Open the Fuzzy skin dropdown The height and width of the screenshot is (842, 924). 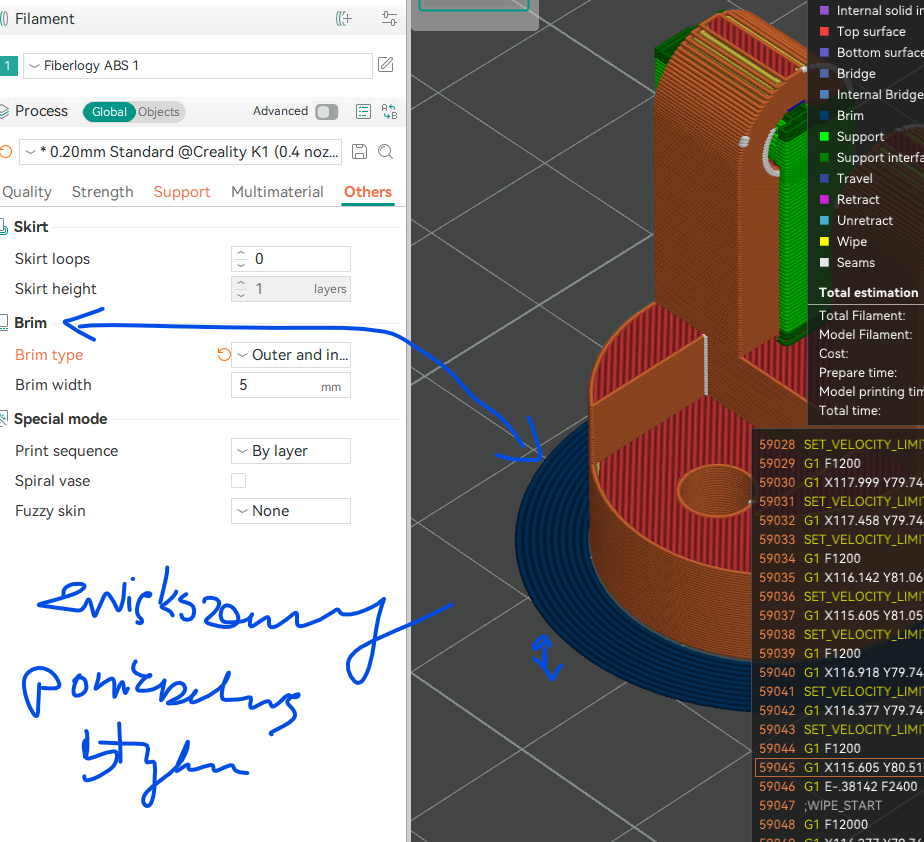coord(291,511)
